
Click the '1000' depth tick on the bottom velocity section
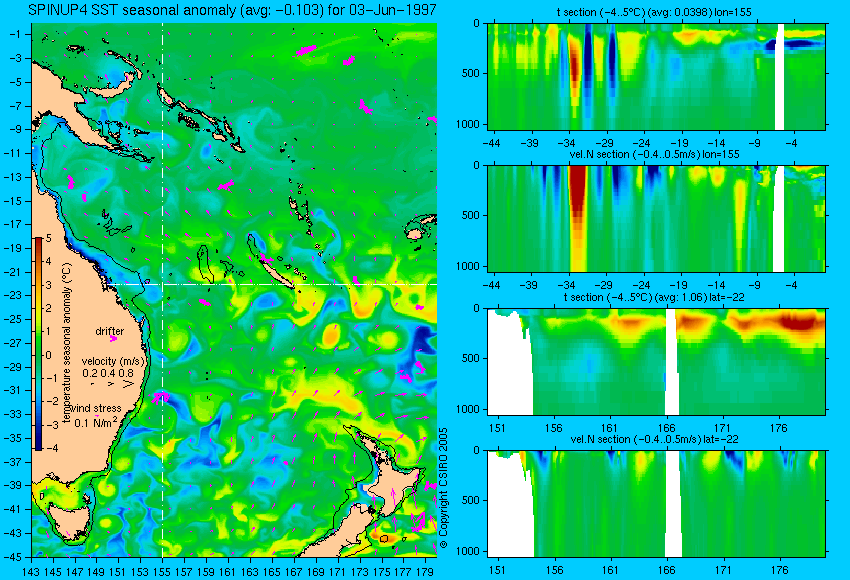click(x=468, y=551)
